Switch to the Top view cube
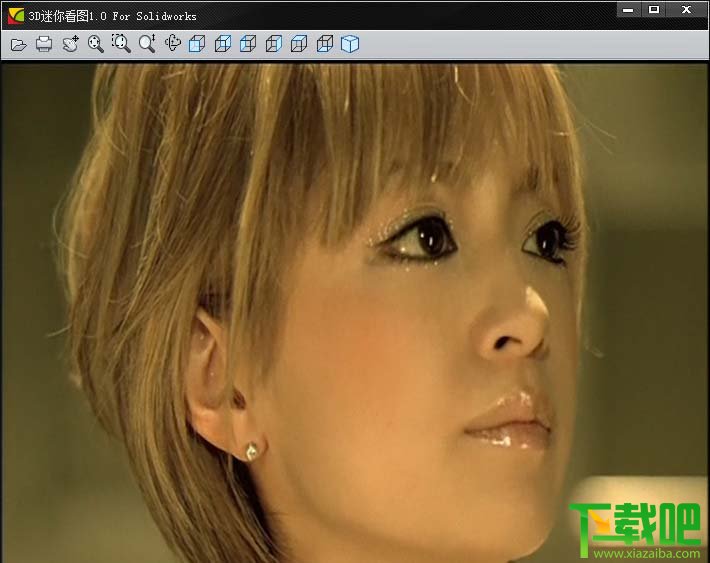 pyautogui.click(x=299, y=44)
